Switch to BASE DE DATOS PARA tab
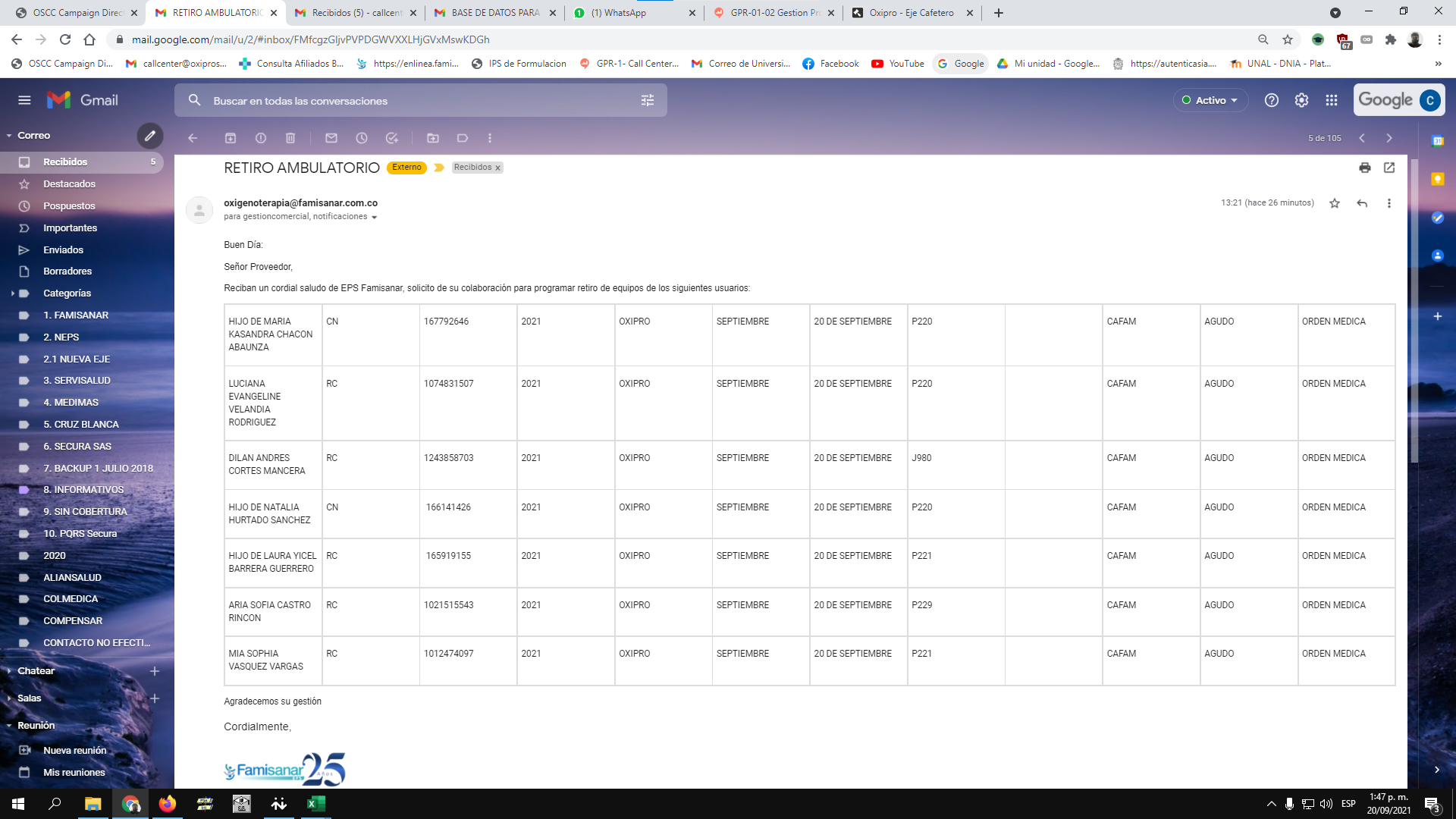Screen dimensions: 1456x819 [x=495, y=13]
